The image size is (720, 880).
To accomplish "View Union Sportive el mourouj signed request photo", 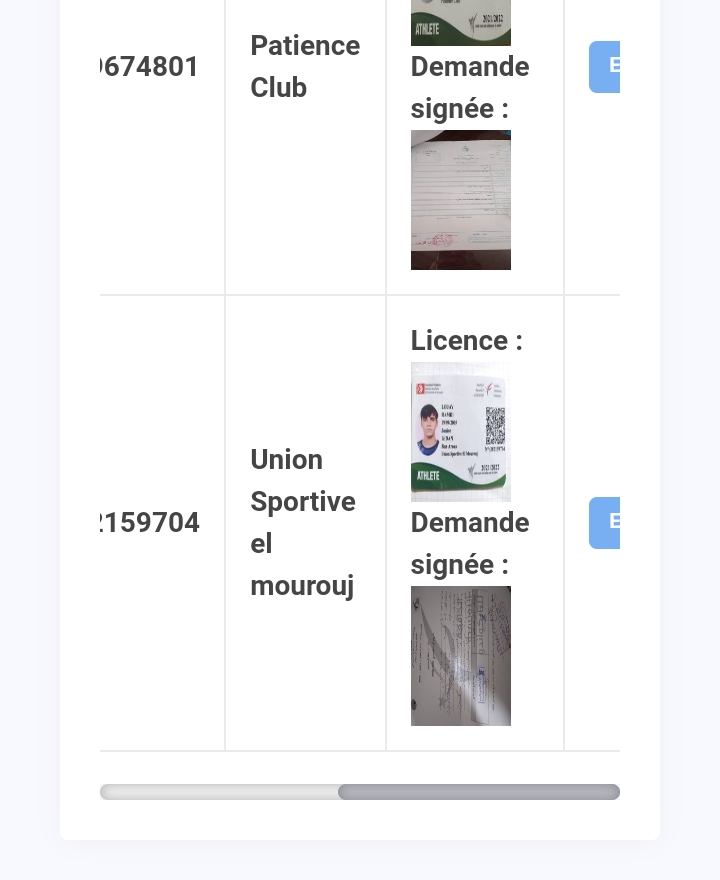I will [460, 655].
